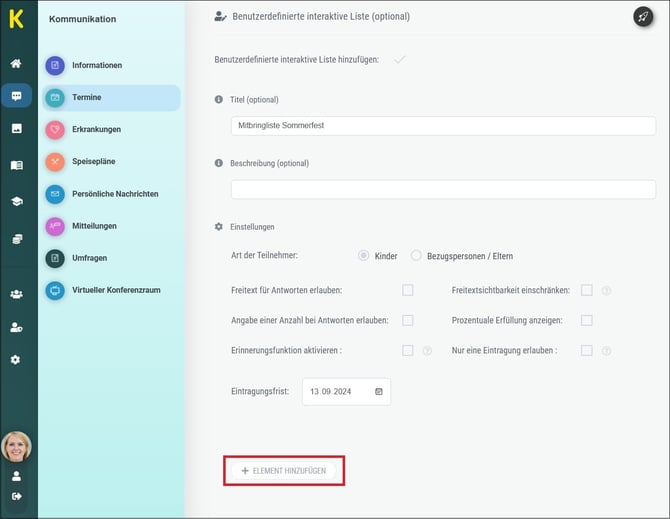Click the Einstellungen gear icon

click(x=219, y=227)
